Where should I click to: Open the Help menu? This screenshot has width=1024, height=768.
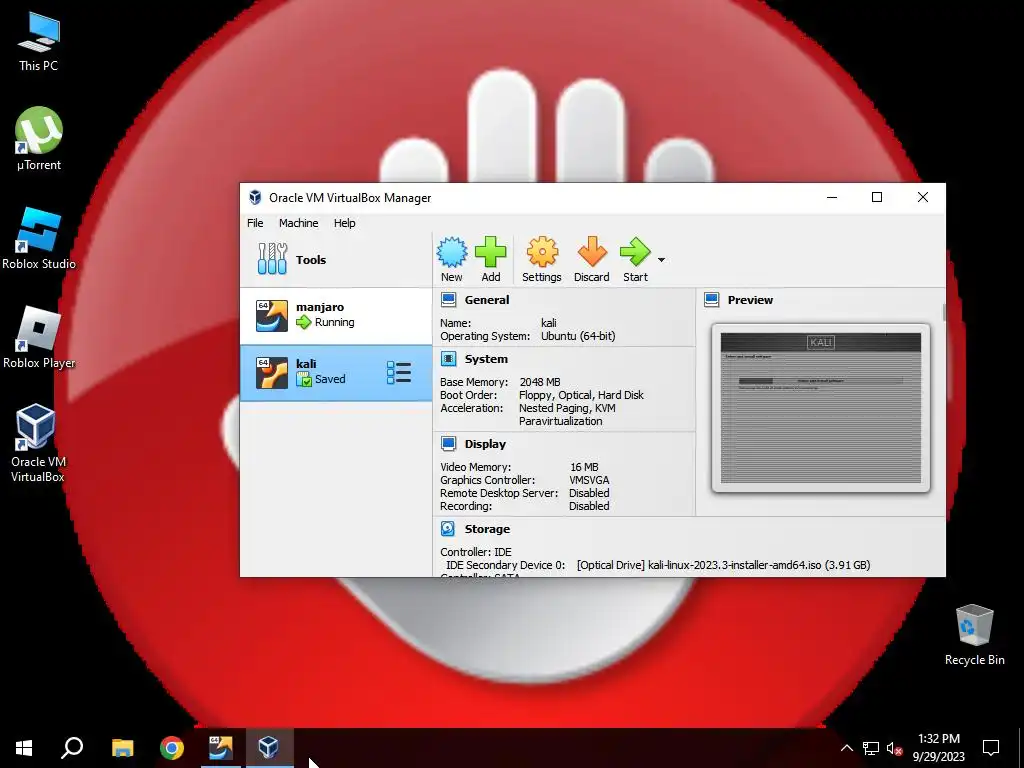tap(344, 223)
